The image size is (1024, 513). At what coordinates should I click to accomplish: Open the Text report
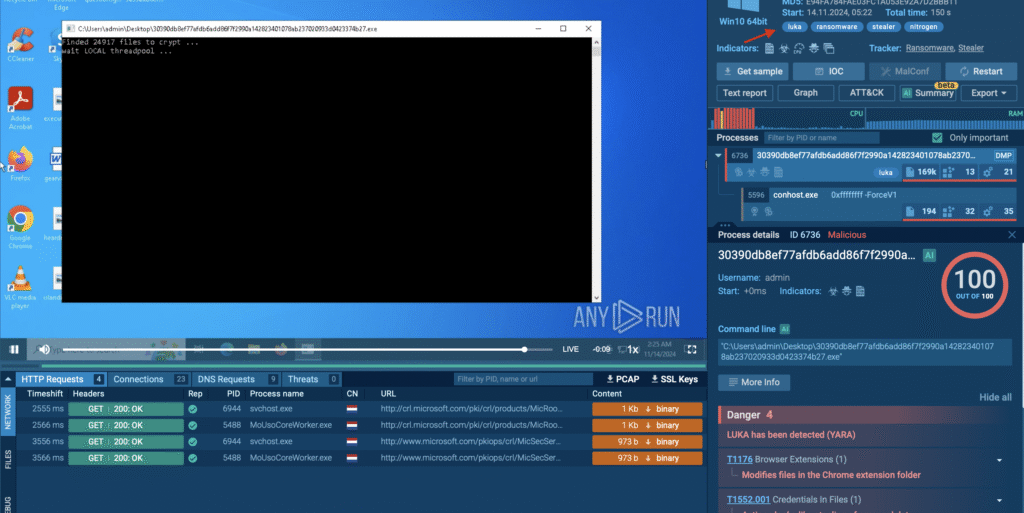pyautogui.click(x=744, y=93)
